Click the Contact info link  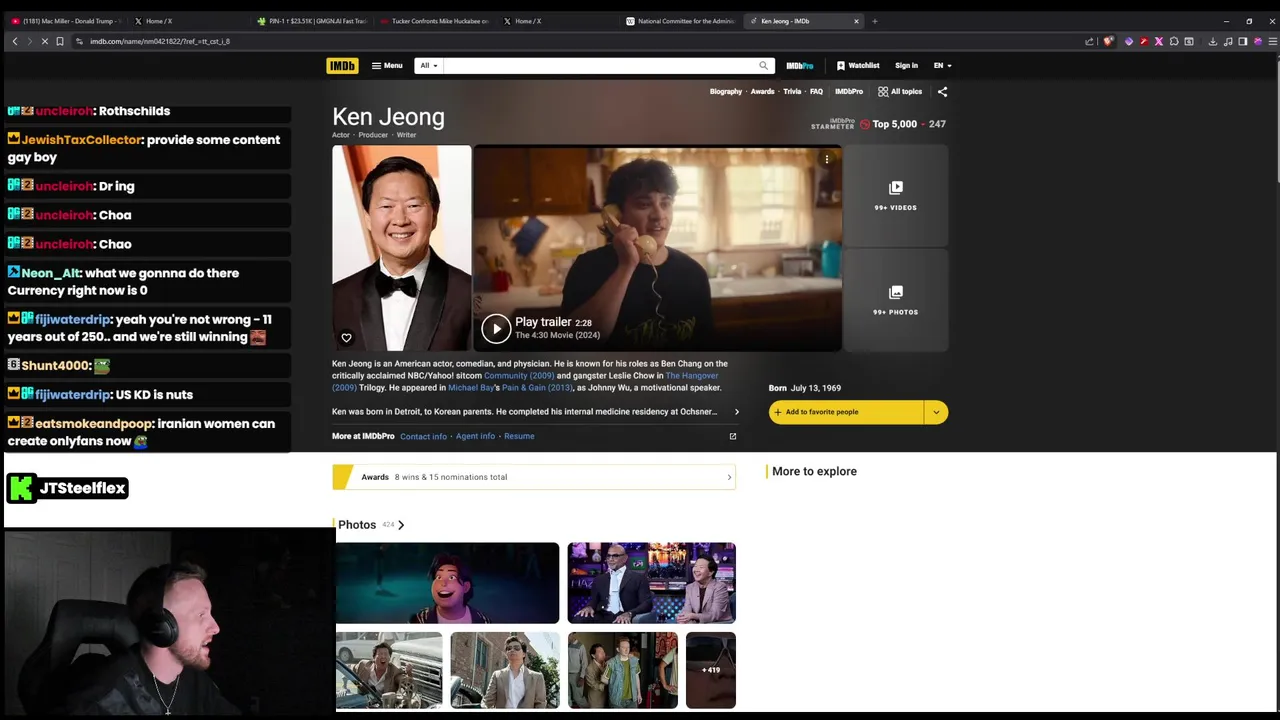pos(423,437)
